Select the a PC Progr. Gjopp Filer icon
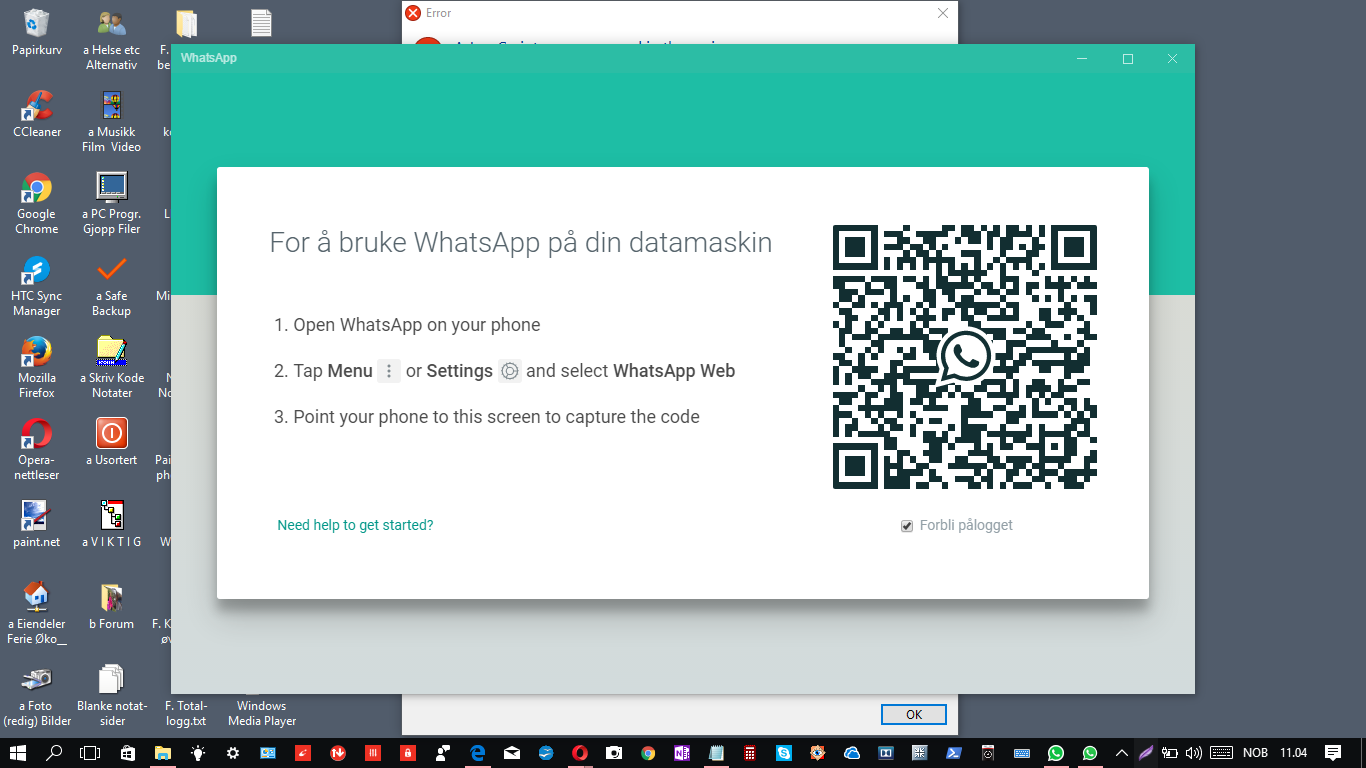The width and height of the screenshot is (1366, 768). [x=112, y=204]
